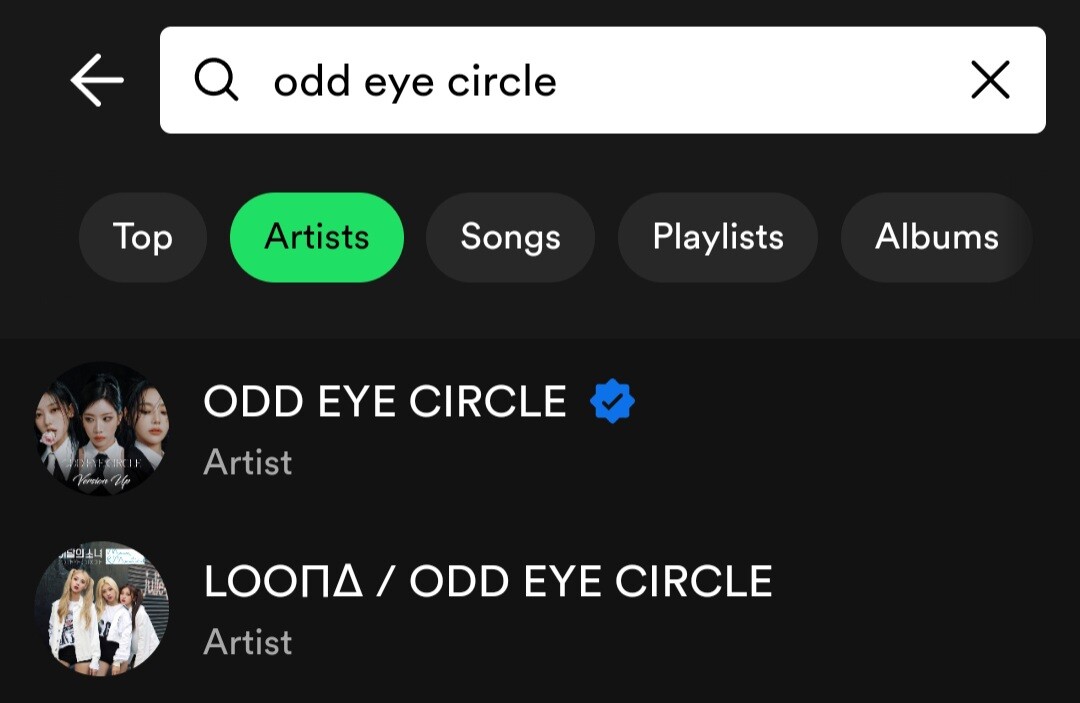The width and height of the screenshot is (1080, 703).
Task: Go back using the left arrow
Action: tap(97, 81)
